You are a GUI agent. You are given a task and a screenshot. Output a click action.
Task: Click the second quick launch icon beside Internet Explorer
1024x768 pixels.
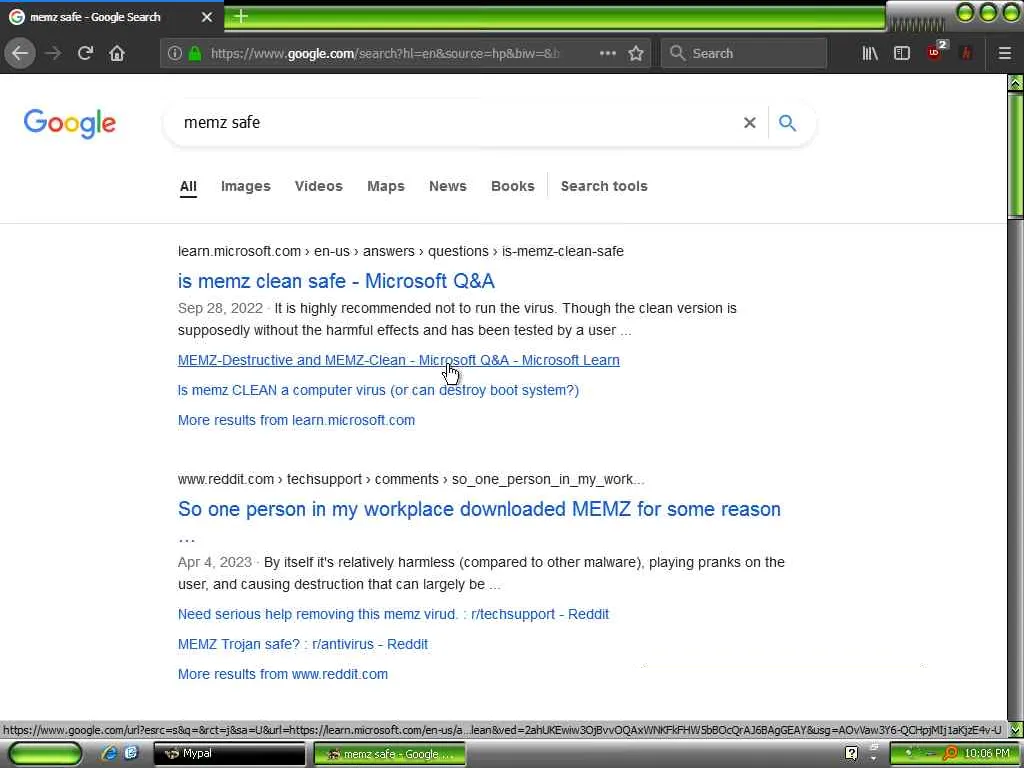pyautogui.click(x=131, y=754)
